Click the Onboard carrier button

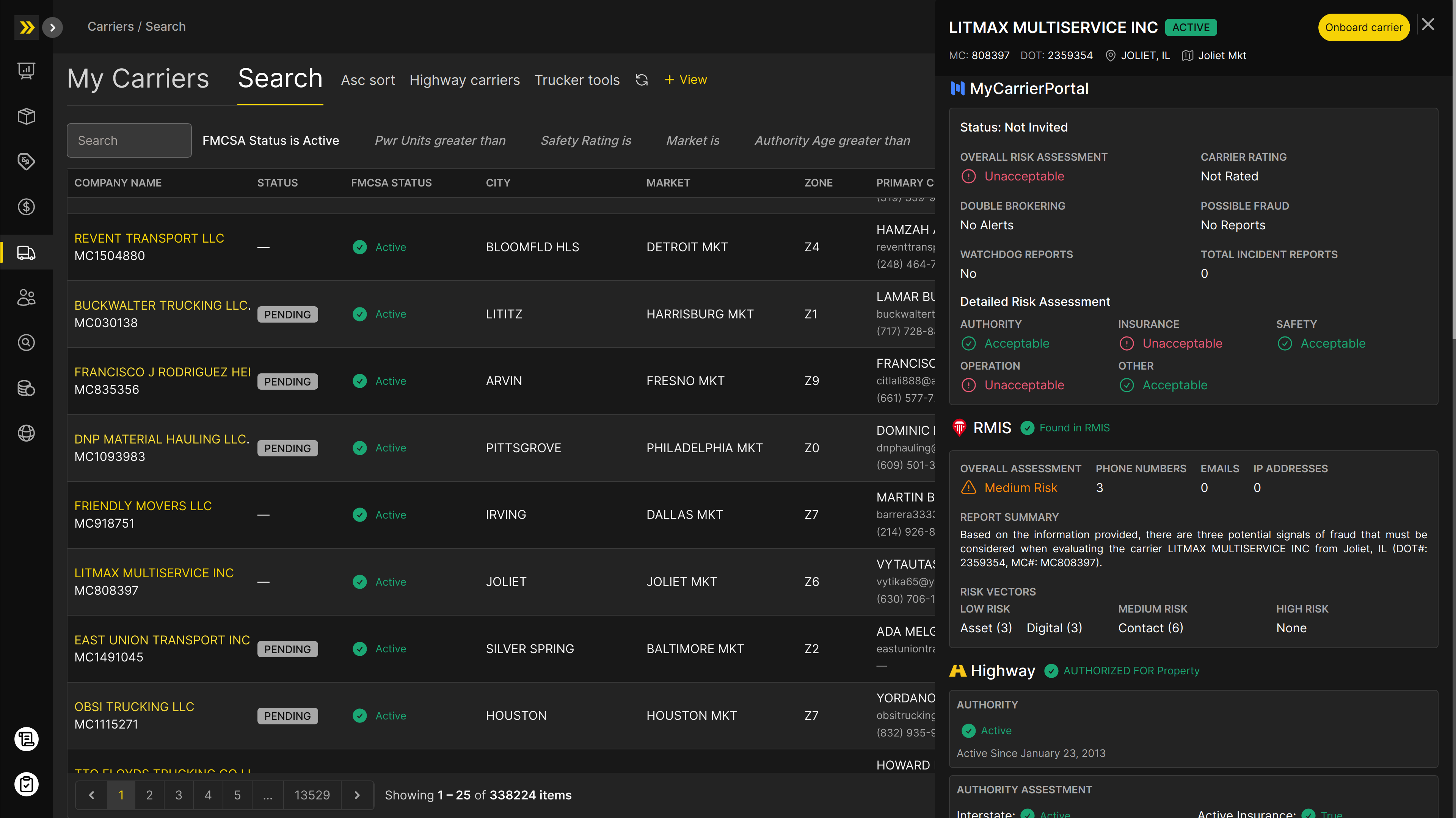[1363, 27]
